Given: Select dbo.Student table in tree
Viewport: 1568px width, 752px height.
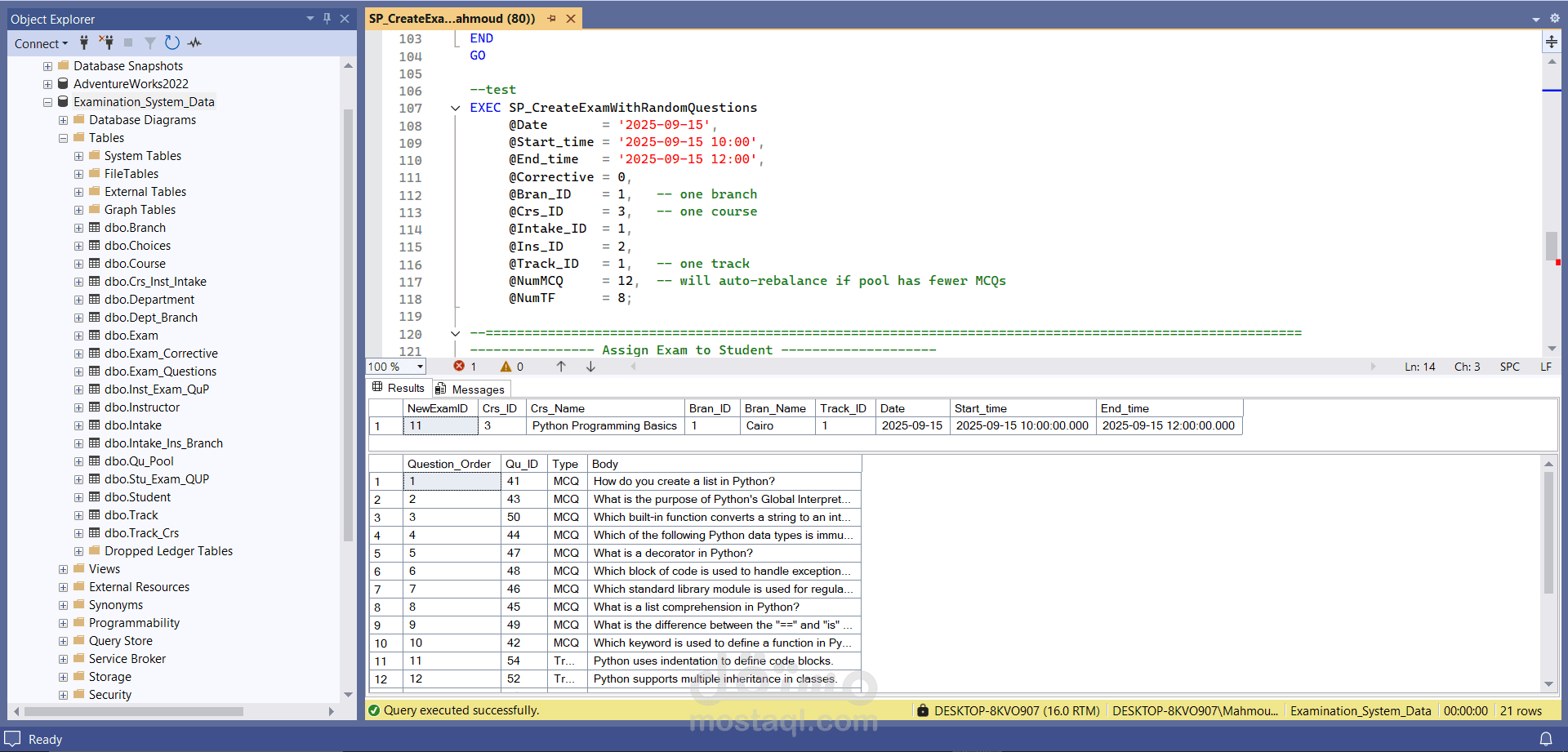Looking at the screenshot, I should (x=137, y=497).
